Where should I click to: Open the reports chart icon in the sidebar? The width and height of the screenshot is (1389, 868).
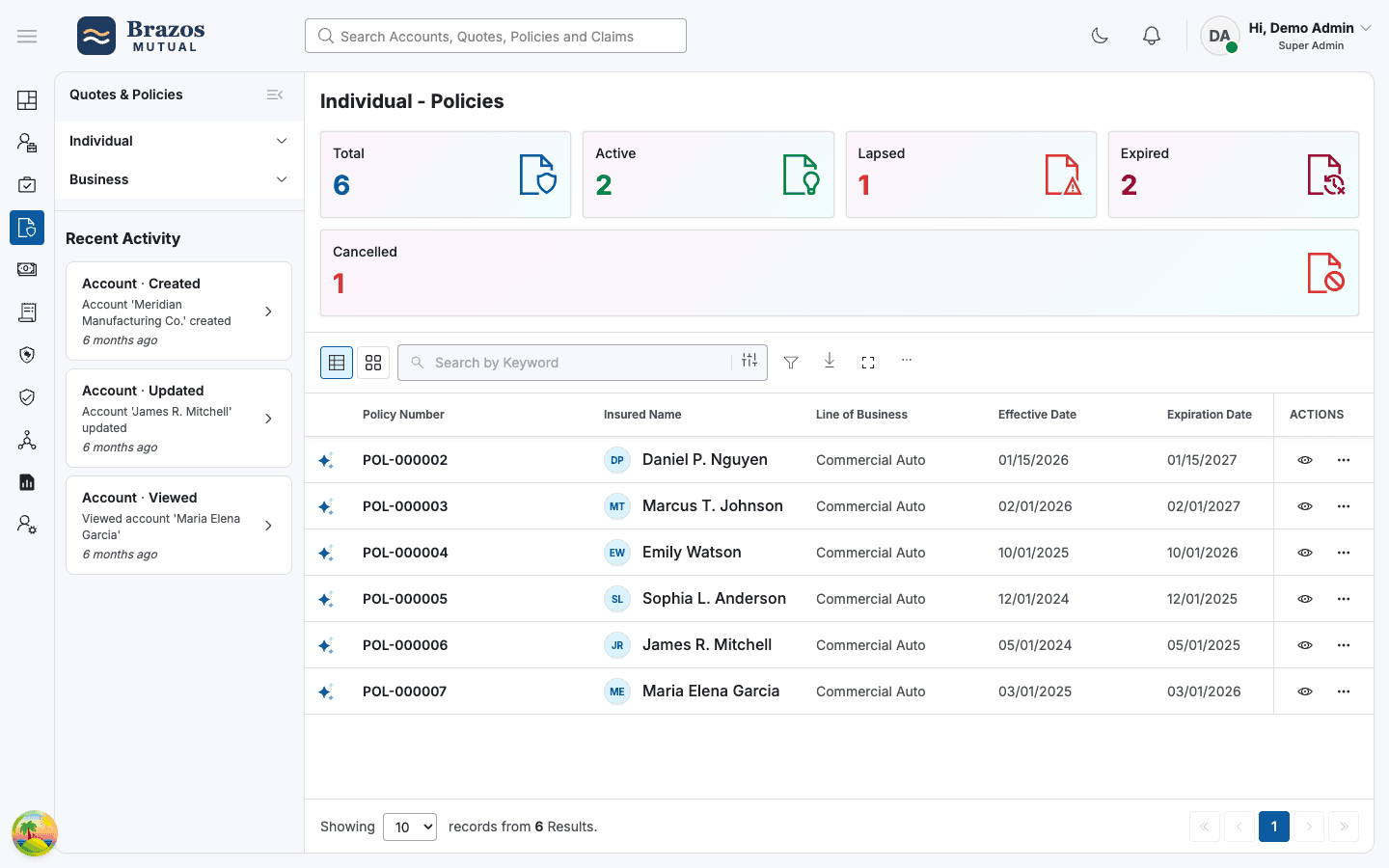coord(27,482)
